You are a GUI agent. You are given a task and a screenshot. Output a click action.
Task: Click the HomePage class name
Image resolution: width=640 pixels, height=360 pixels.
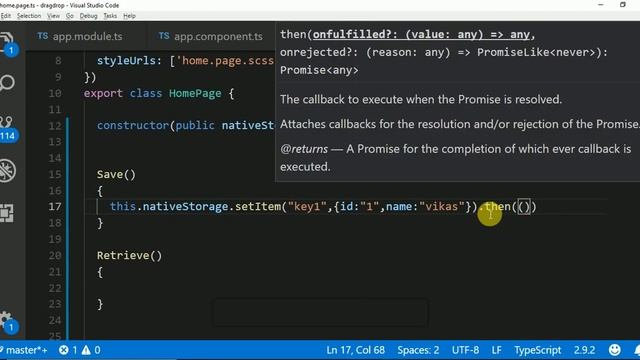pyautogui.click(x=195, y=93)
